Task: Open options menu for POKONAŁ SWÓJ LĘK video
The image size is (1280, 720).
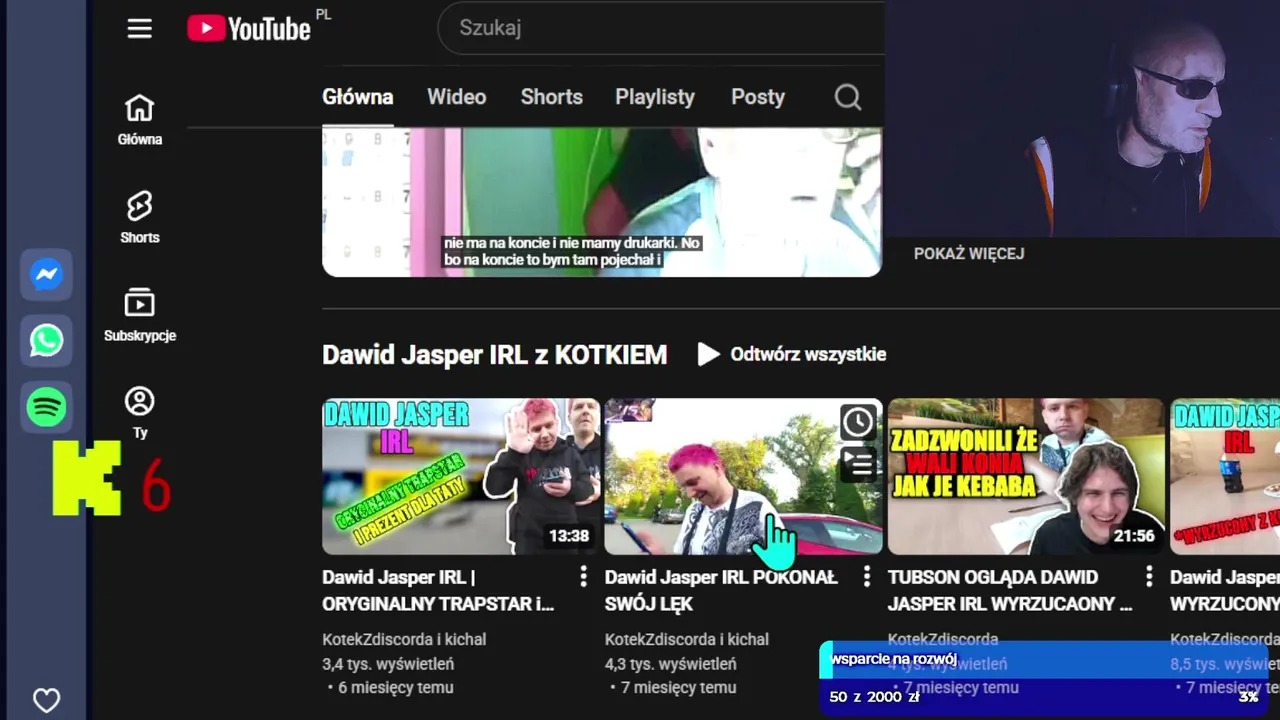Action: (867, 577)
